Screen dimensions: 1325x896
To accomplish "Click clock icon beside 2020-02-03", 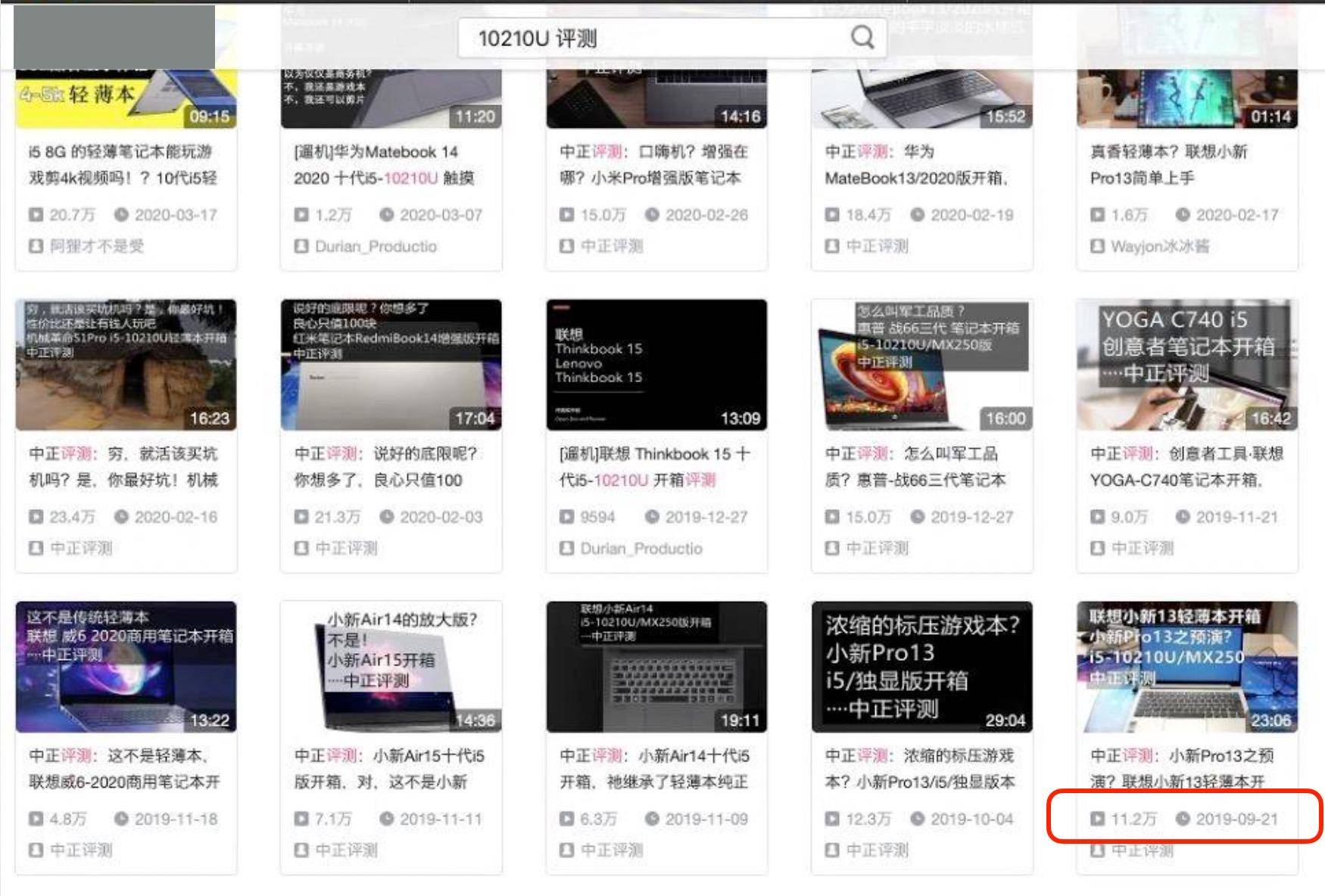I will pos(386,517).
